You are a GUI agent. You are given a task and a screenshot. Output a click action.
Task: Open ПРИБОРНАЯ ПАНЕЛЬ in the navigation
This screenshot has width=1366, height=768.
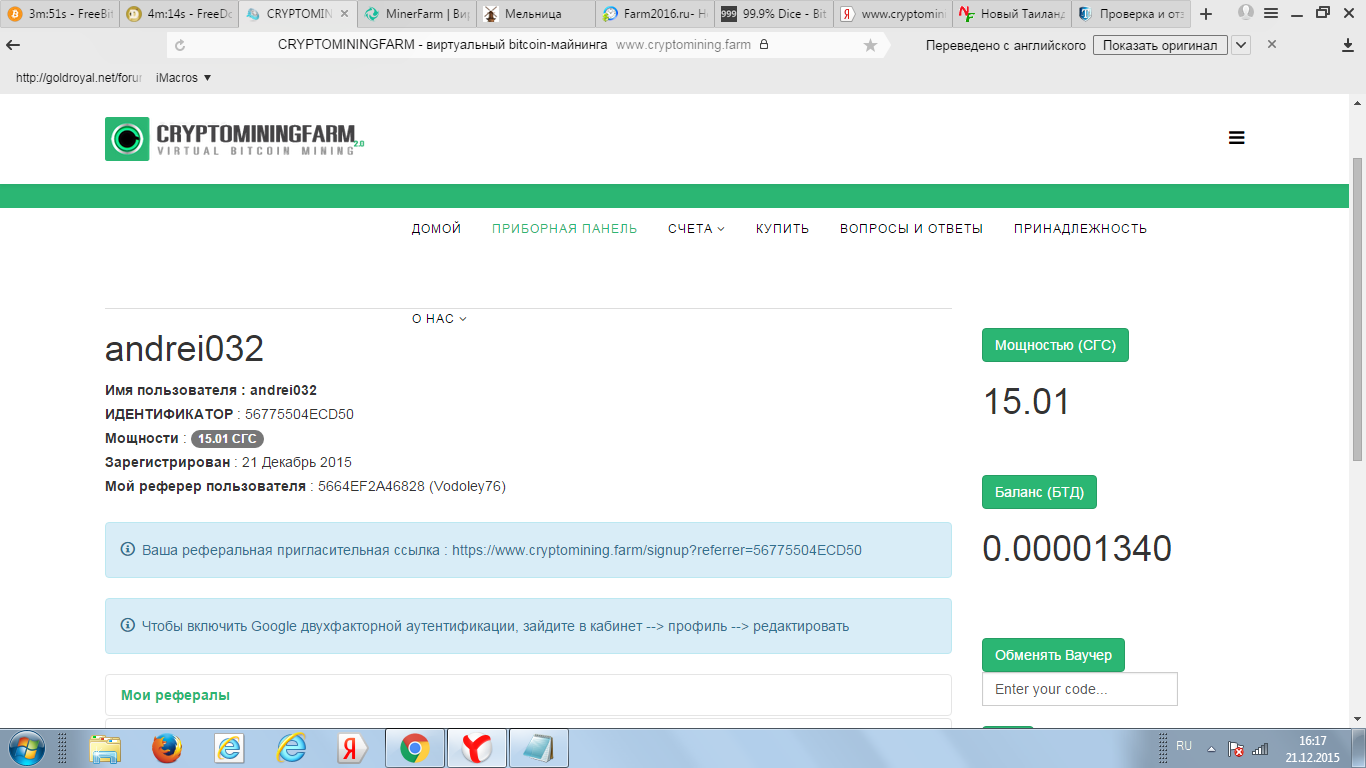click(564, 229)
